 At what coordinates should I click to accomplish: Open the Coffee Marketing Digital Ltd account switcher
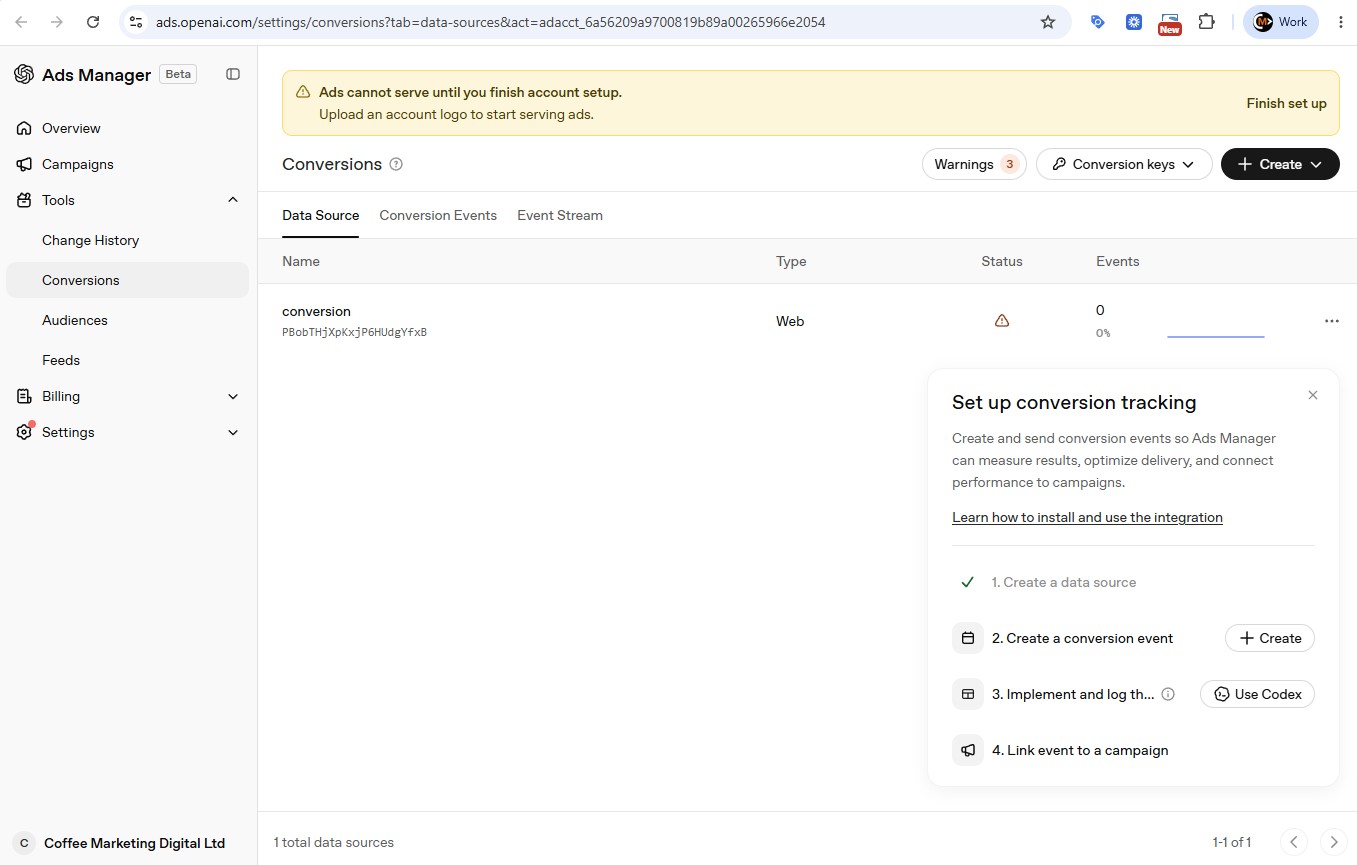[x=127, y=843]
